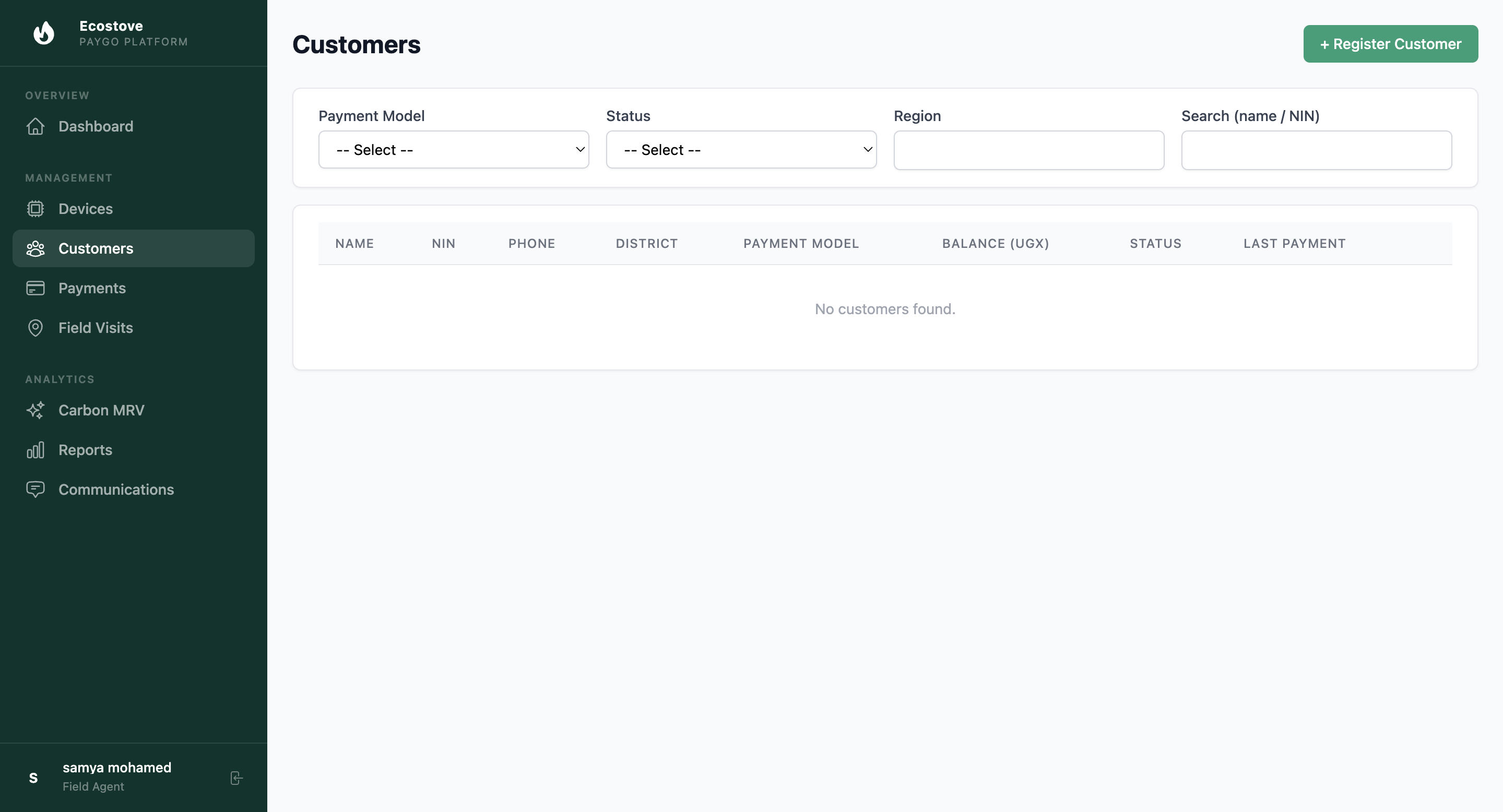Click the user avatar circle labeled S
The height and width of the screenshot is (812, 1503).
coord(33,778)
